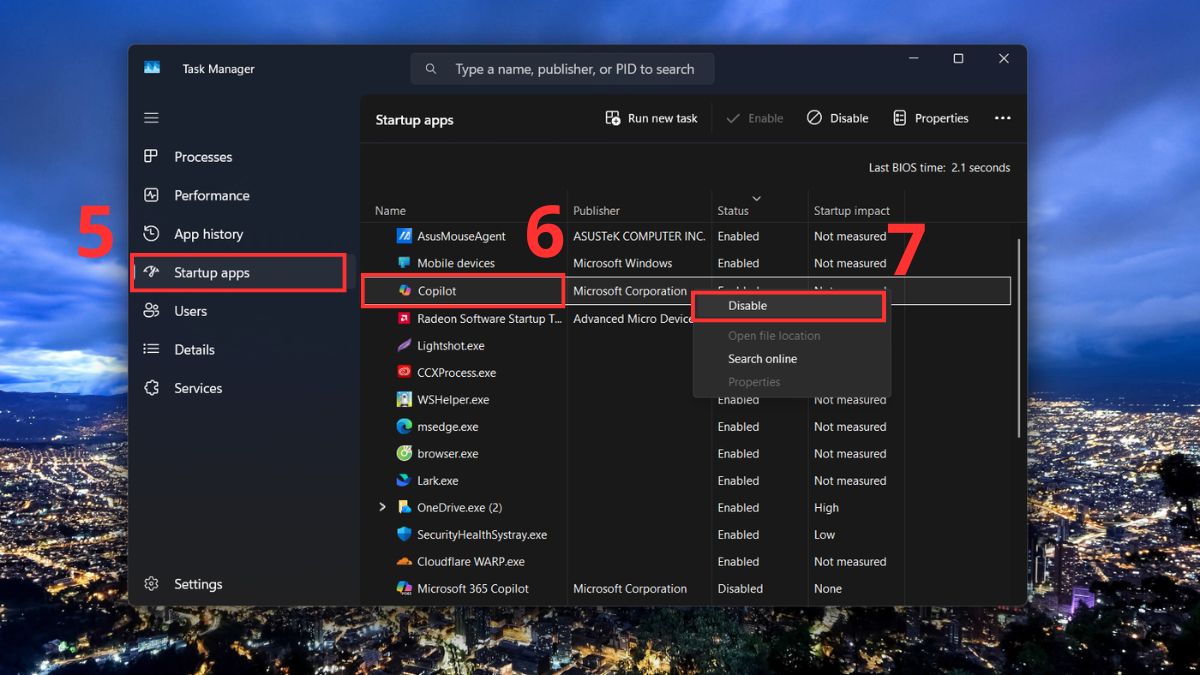Open Properties from the toolbar
This screenshot has height=675, width=1200.
pyautogui.click(x=930, y=118)
